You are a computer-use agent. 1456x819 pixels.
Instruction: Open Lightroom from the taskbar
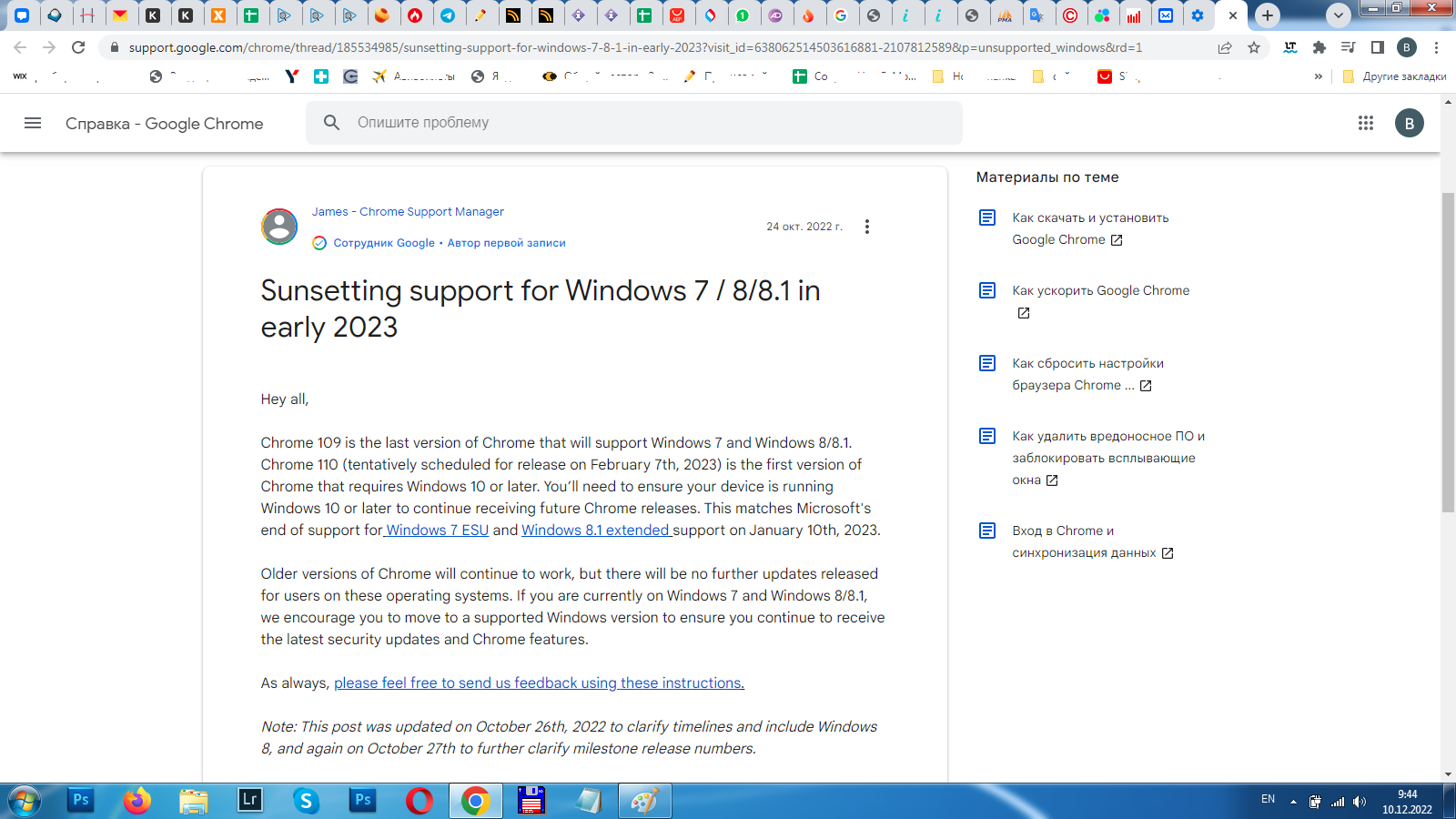(x=249, y=801)
